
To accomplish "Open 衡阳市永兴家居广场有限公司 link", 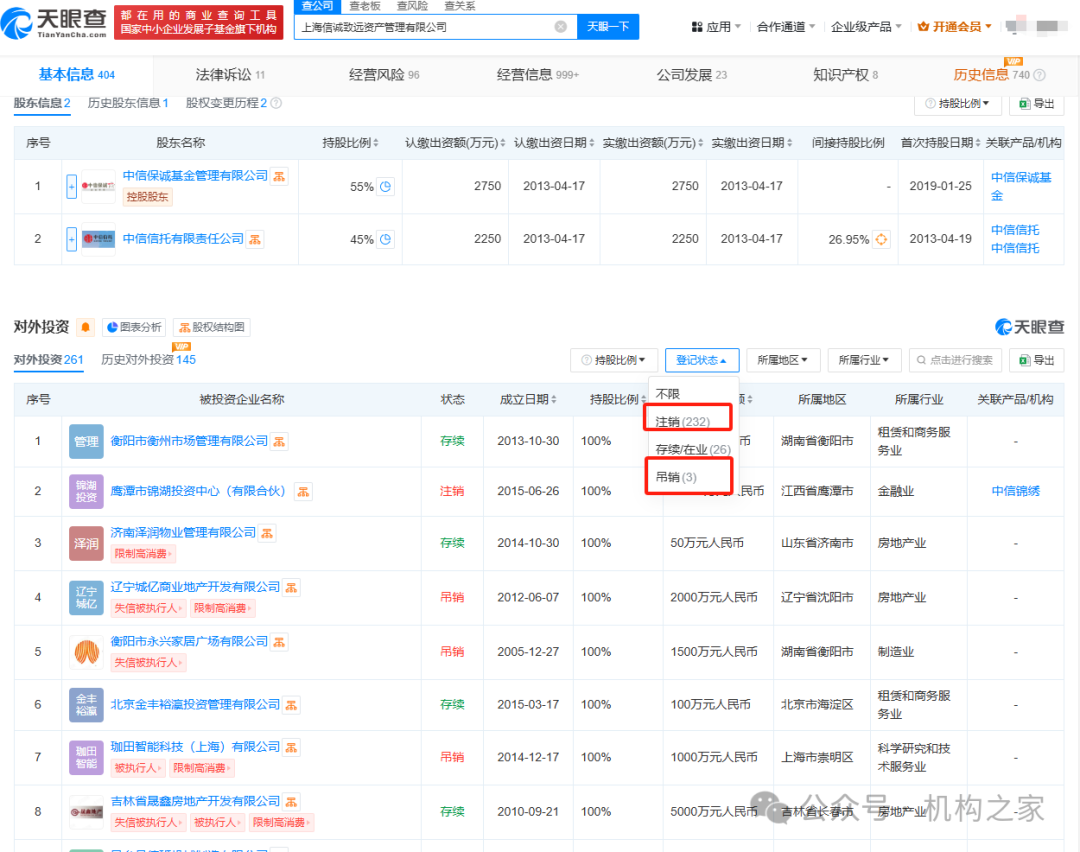I will pos(189,641).
